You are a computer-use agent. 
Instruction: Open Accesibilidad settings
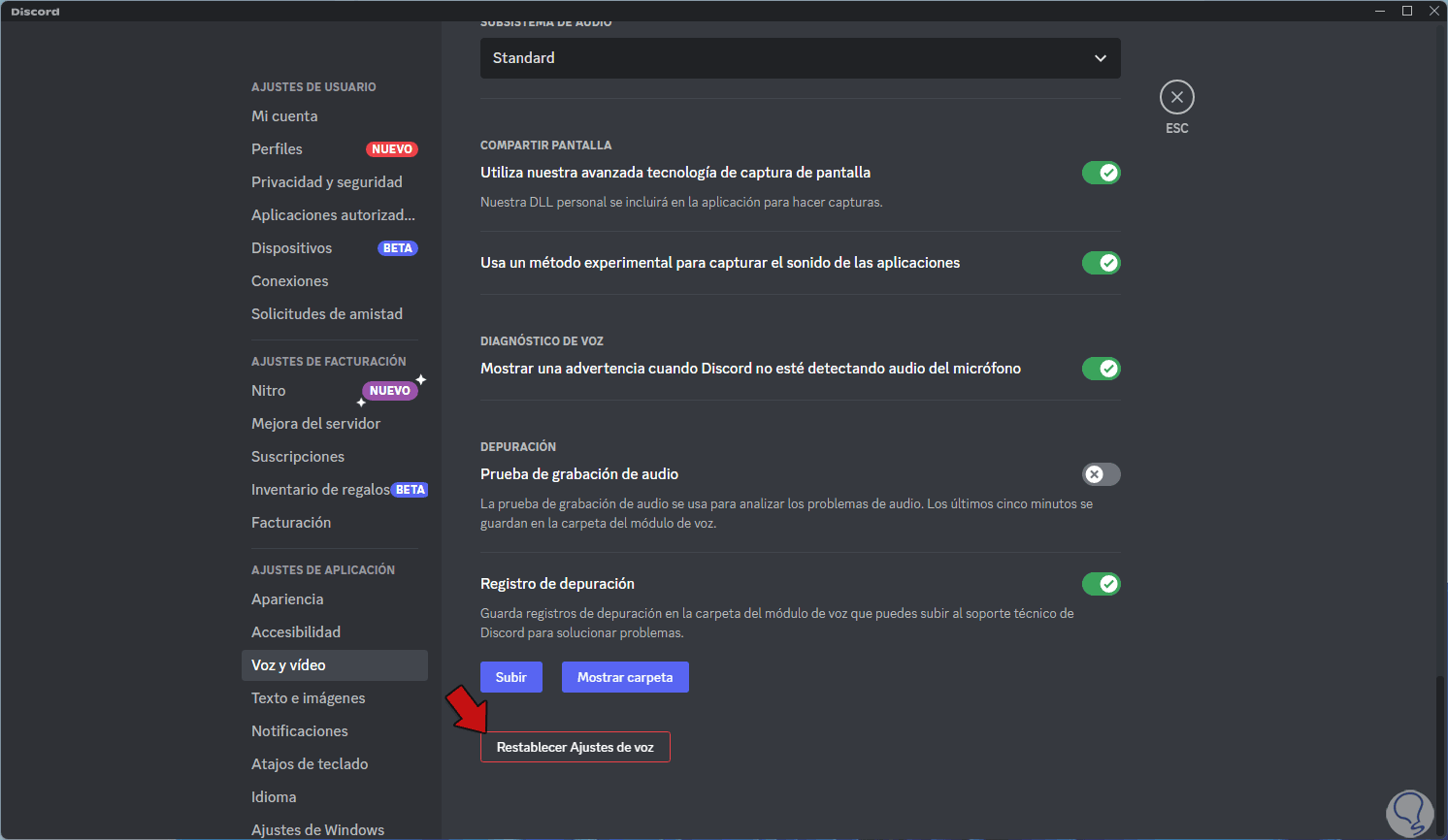pos(334,632)
